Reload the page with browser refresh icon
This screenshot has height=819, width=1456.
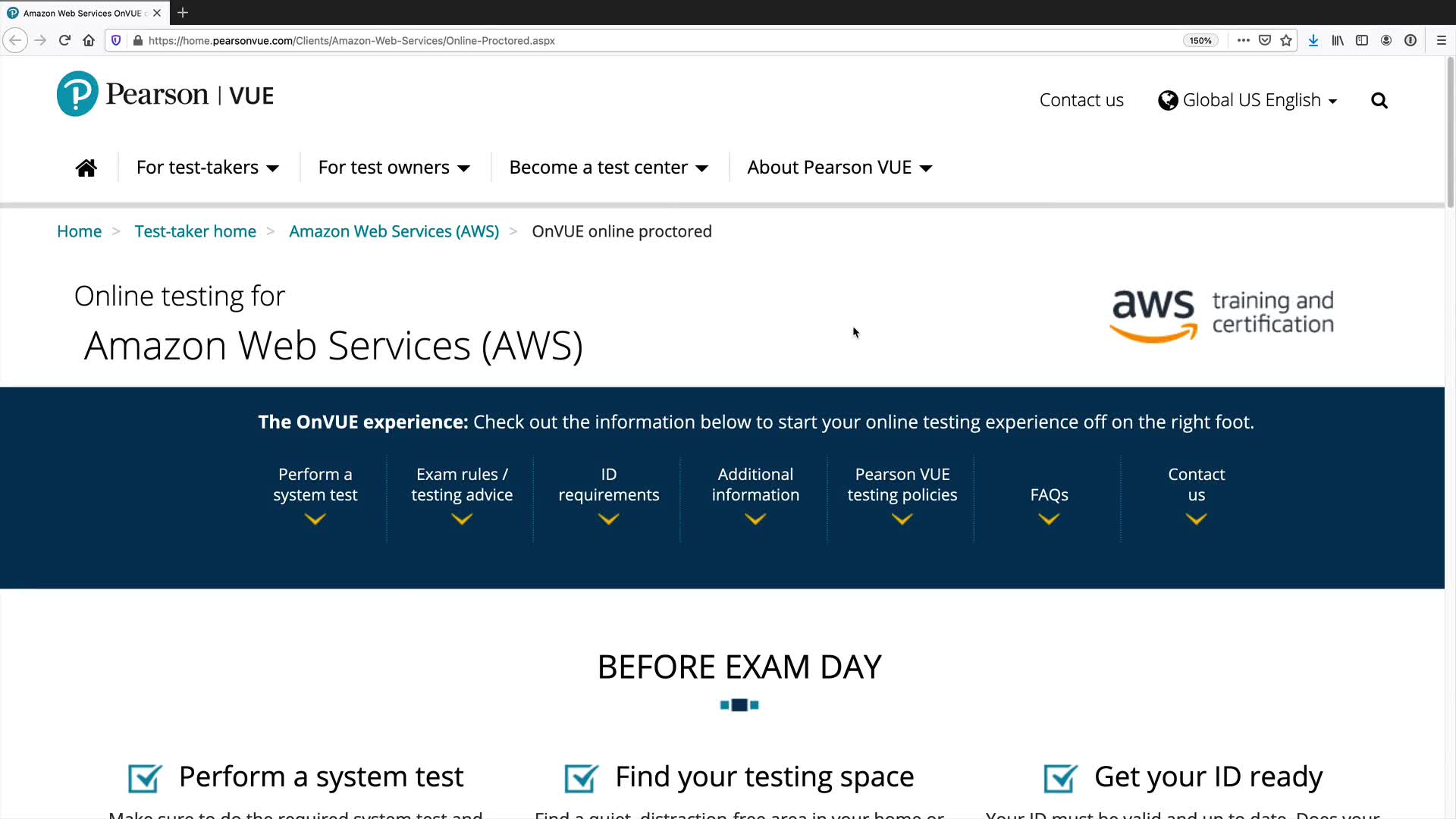coord(64,41)
